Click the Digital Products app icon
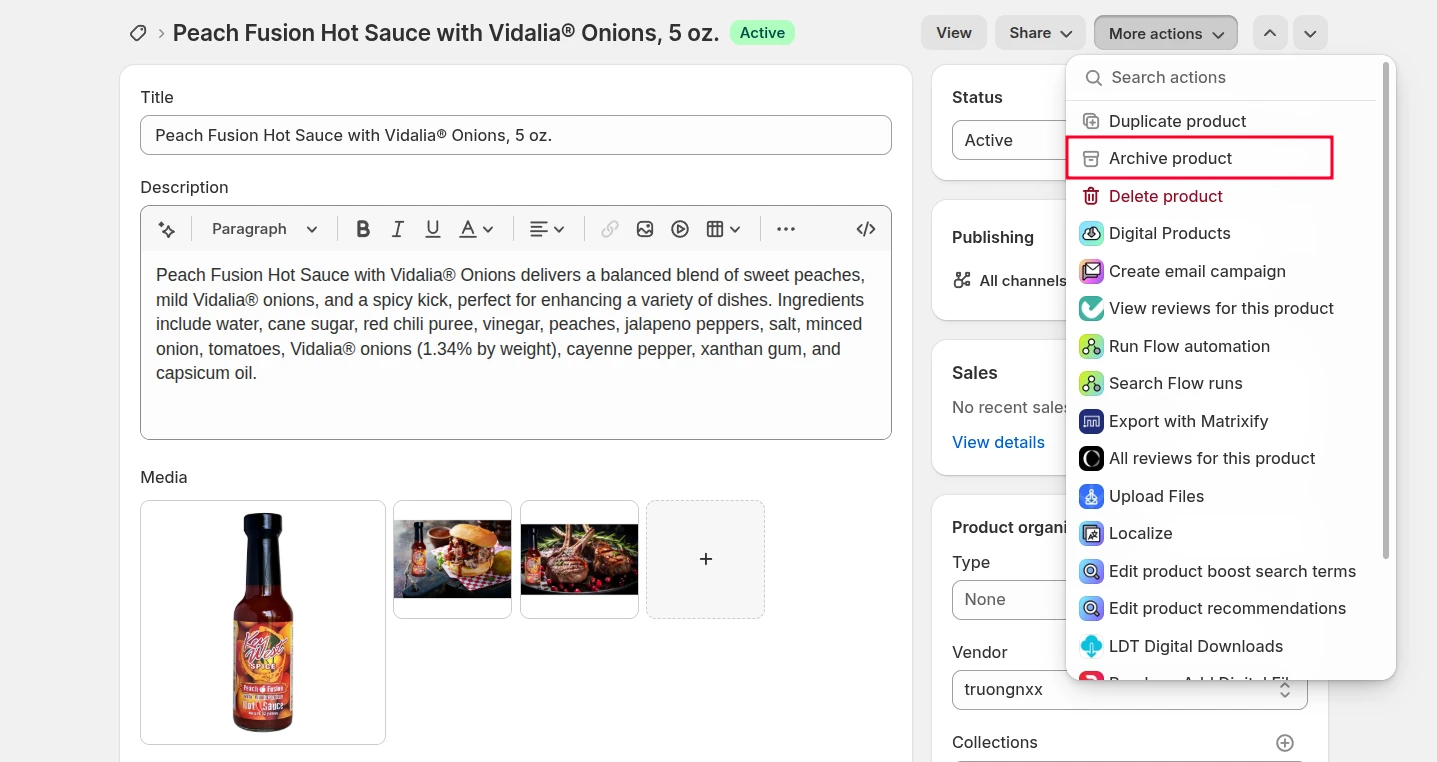Image resolution: width=1437 pixels, height=762 pixels. pos(1091,233)
